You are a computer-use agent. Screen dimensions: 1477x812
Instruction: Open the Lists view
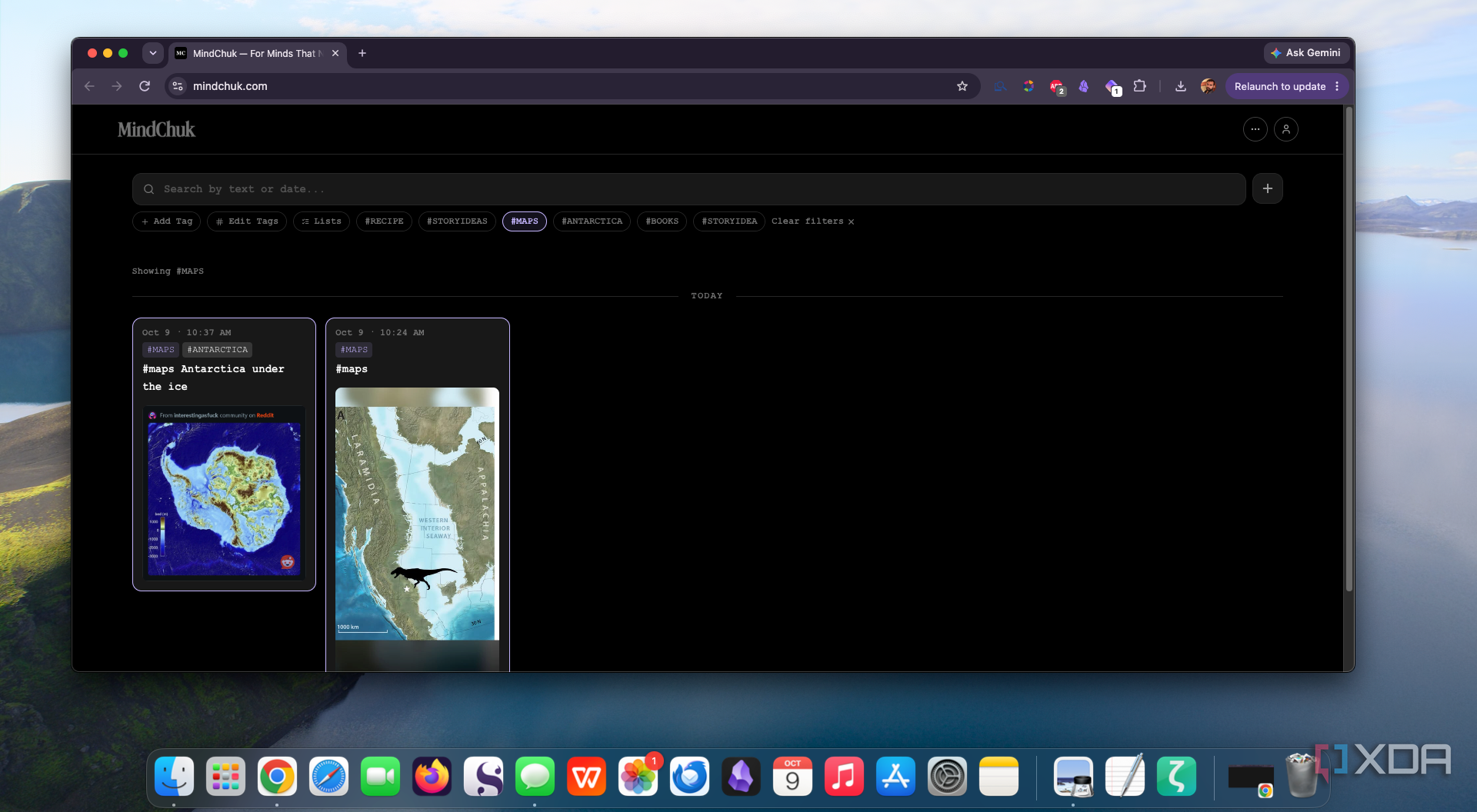point(322,221)
